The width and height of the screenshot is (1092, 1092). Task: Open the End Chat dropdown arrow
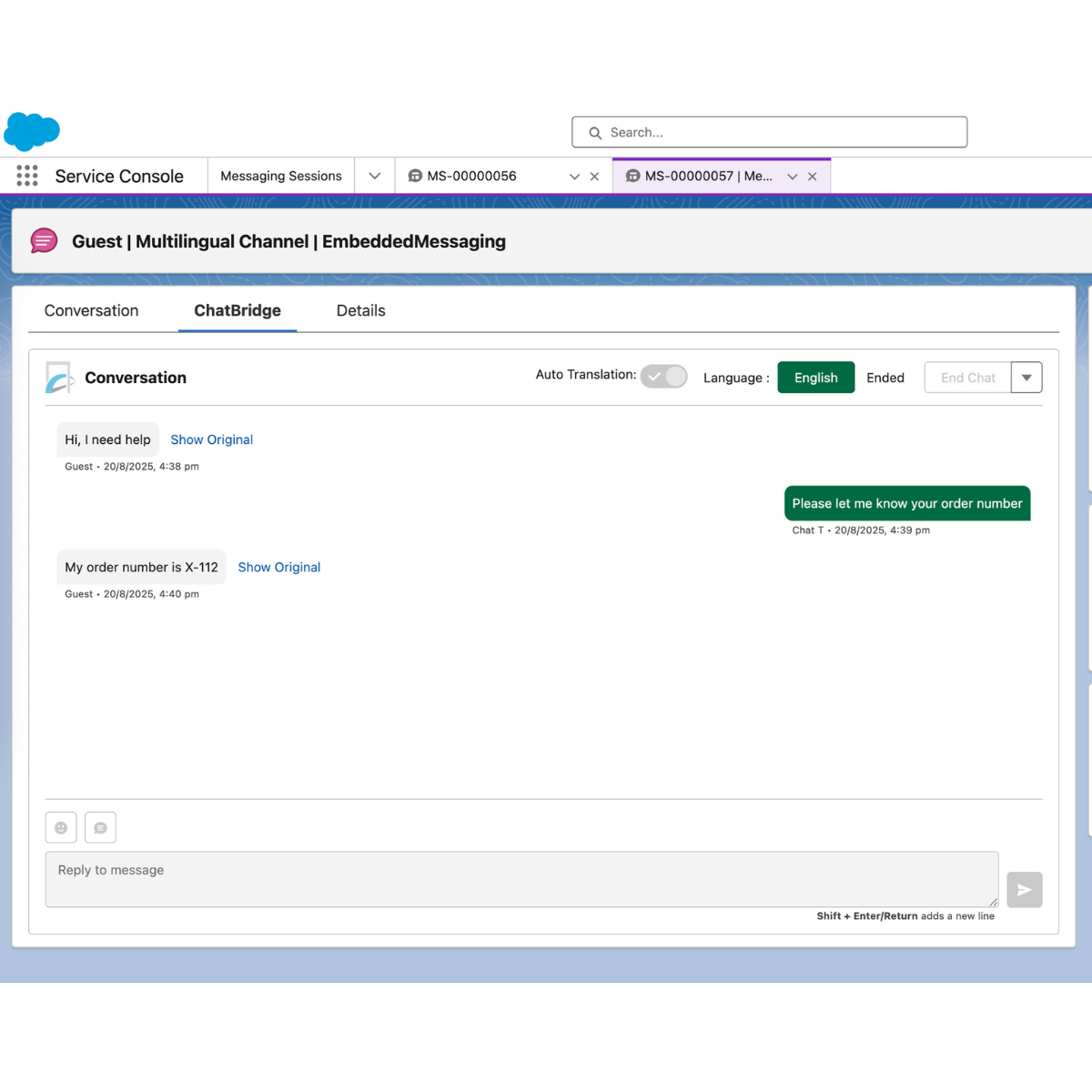(1026, 378)
